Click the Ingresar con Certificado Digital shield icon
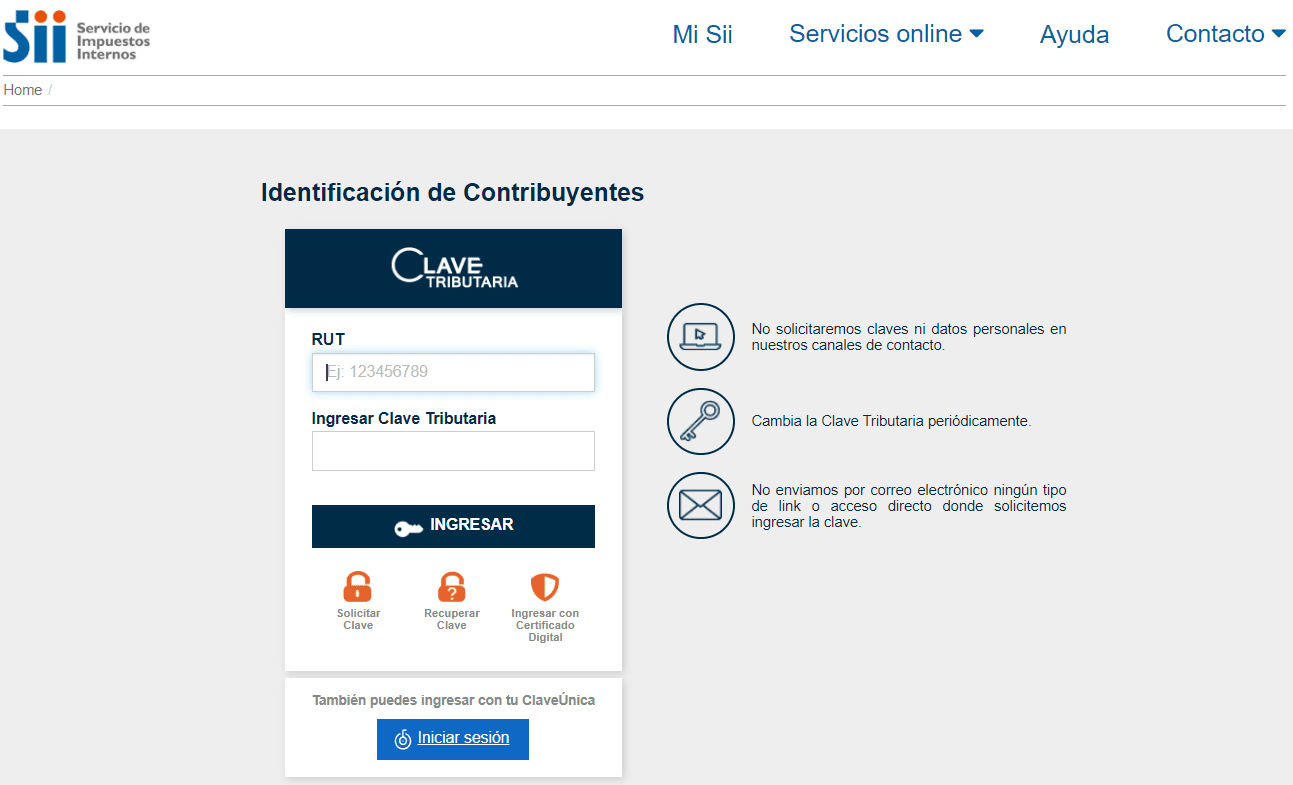This screenshot has width=1293, height=785. 545,586
